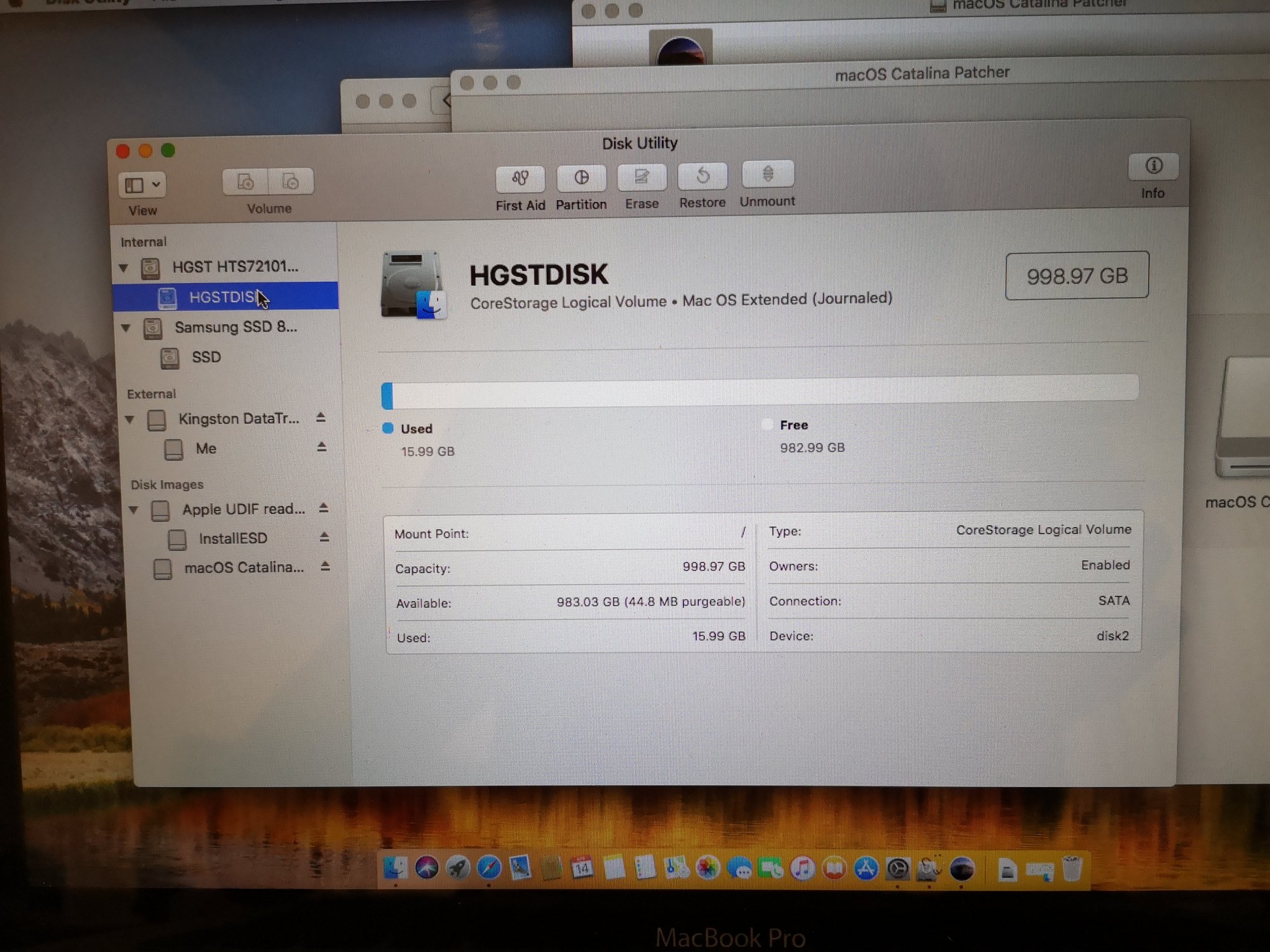Collapse the Apple UDIF read-only image tree
This screenshot has width=1270, height=952.
[x=133, y=510]
